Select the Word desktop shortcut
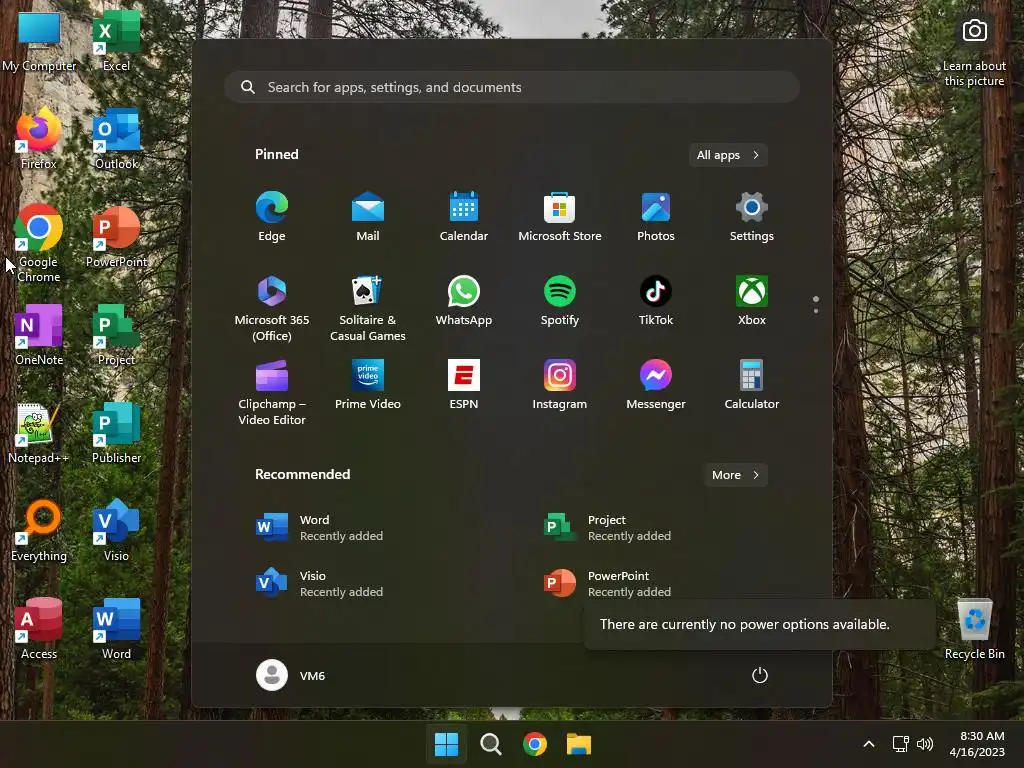The image size is (1024, 768). point(116,630)
